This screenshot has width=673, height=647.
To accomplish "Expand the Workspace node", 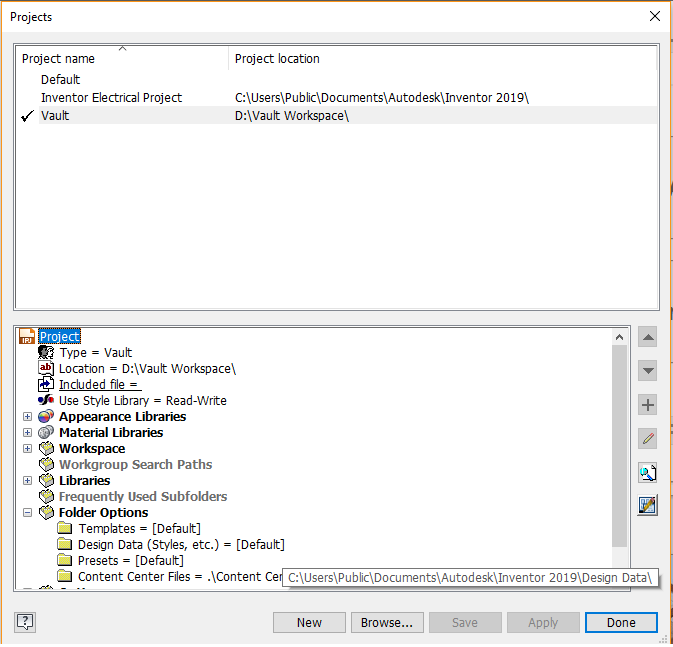I will coord(27,449).
